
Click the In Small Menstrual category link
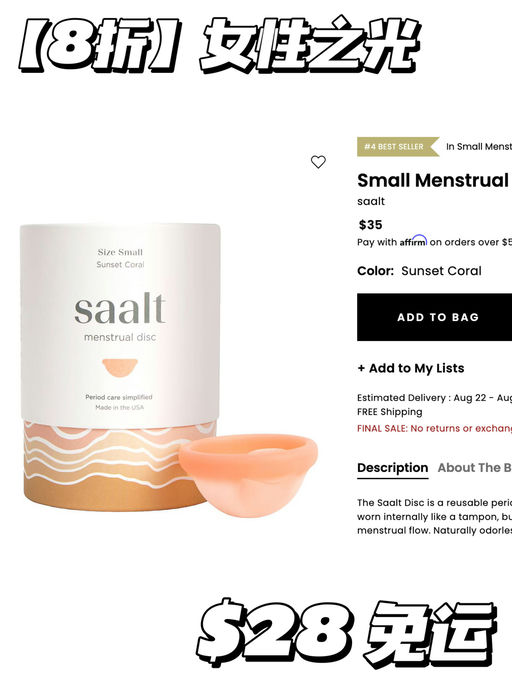click(479, 147)
